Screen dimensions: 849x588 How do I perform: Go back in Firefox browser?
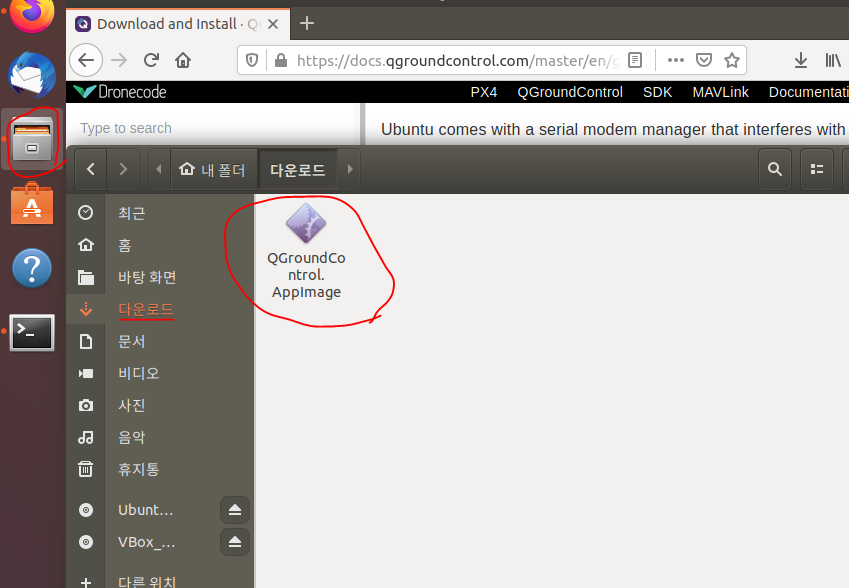click(x=86, y=60)
